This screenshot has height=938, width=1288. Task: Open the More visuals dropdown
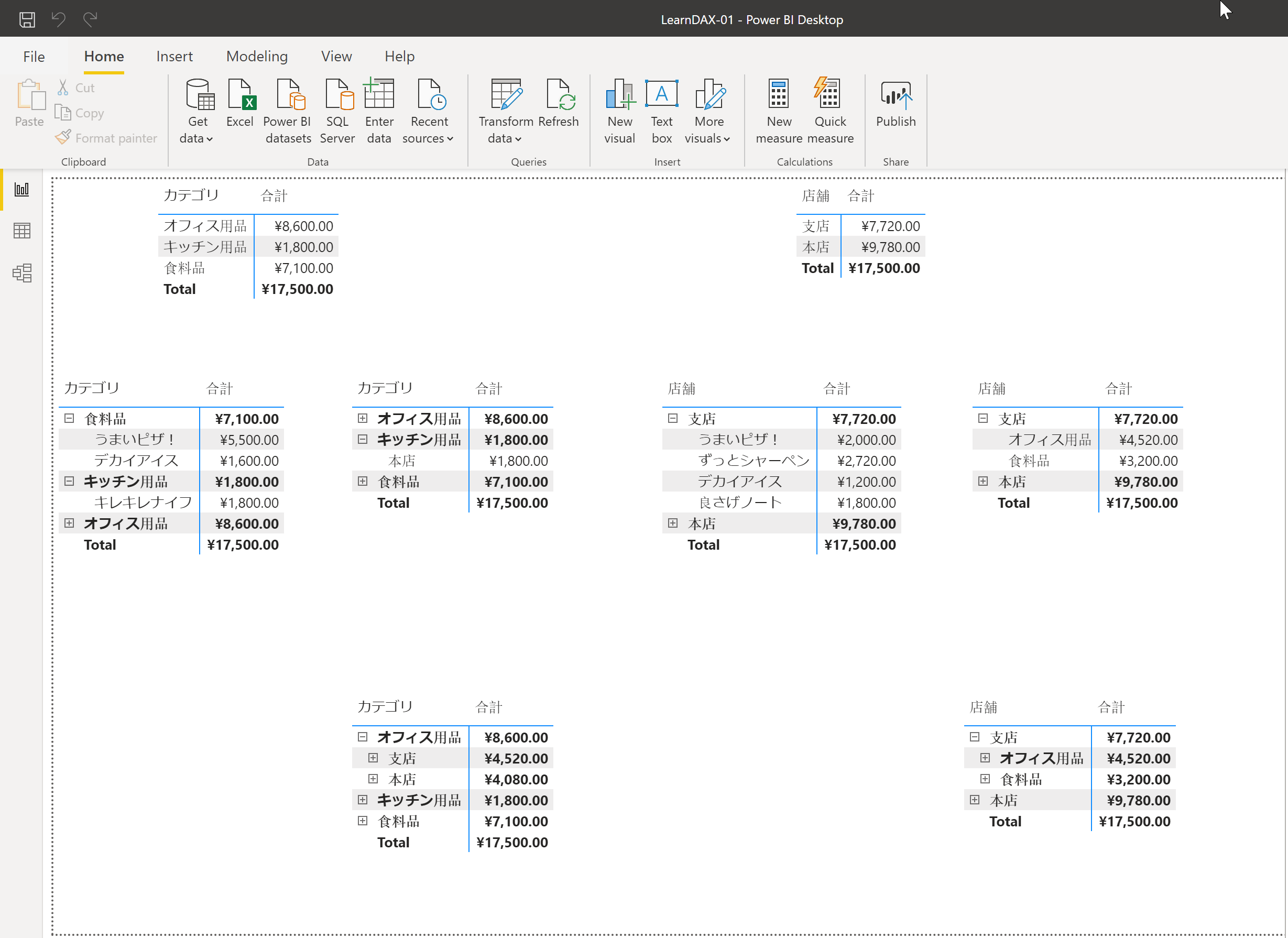tap(707, 138)
